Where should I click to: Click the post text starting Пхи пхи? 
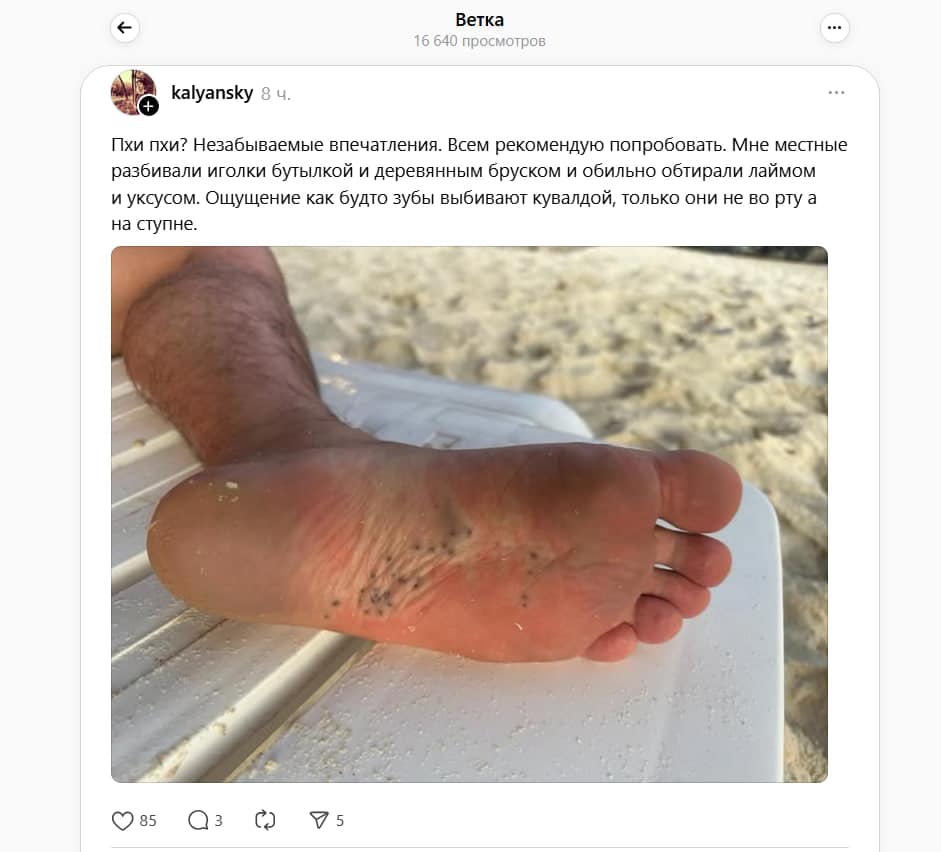[x=479, y=184]
